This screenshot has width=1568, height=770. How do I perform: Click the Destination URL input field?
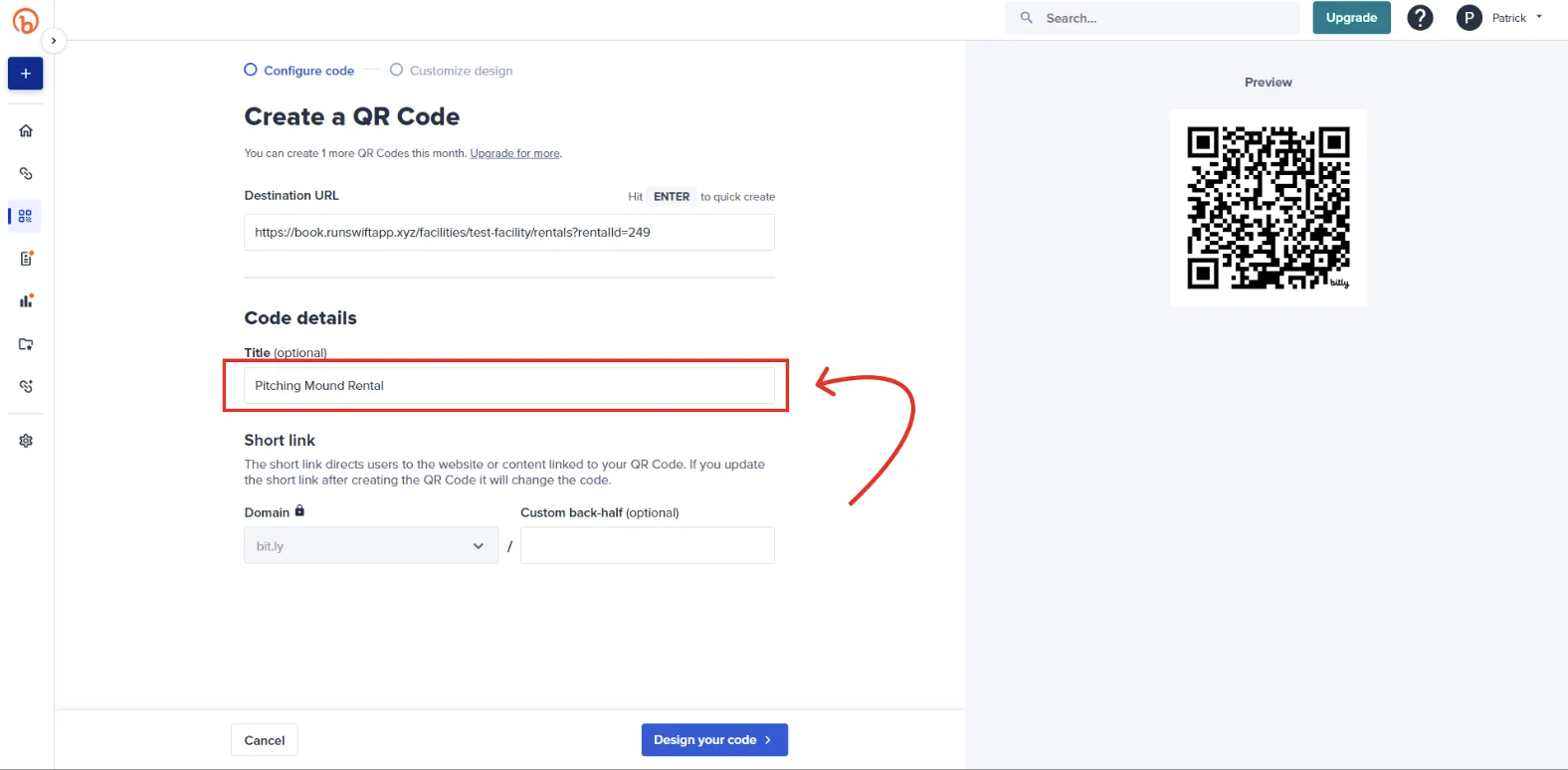[x=509, y=233]
